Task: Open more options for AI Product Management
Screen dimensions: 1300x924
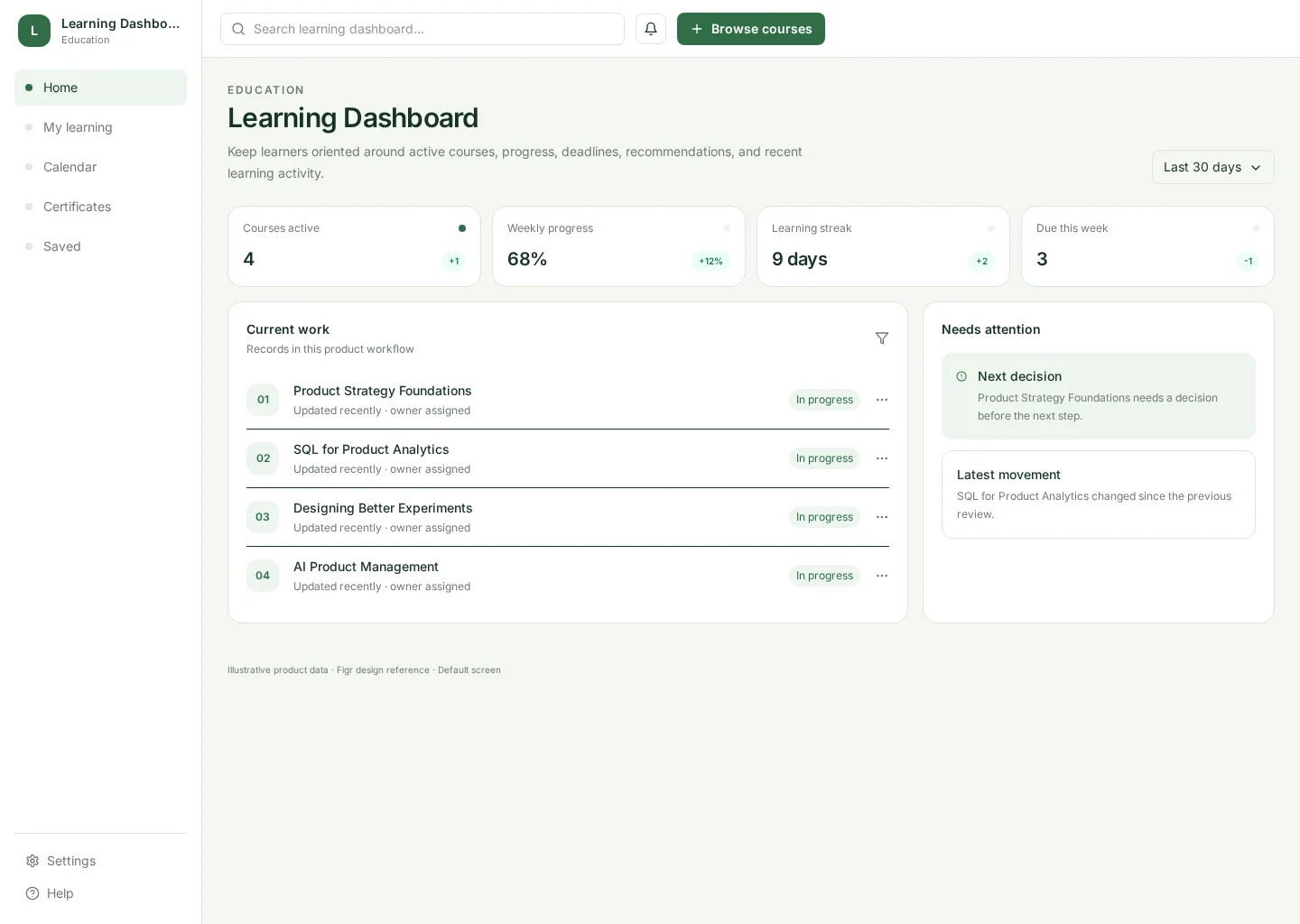Action: [x=882, y=576]
